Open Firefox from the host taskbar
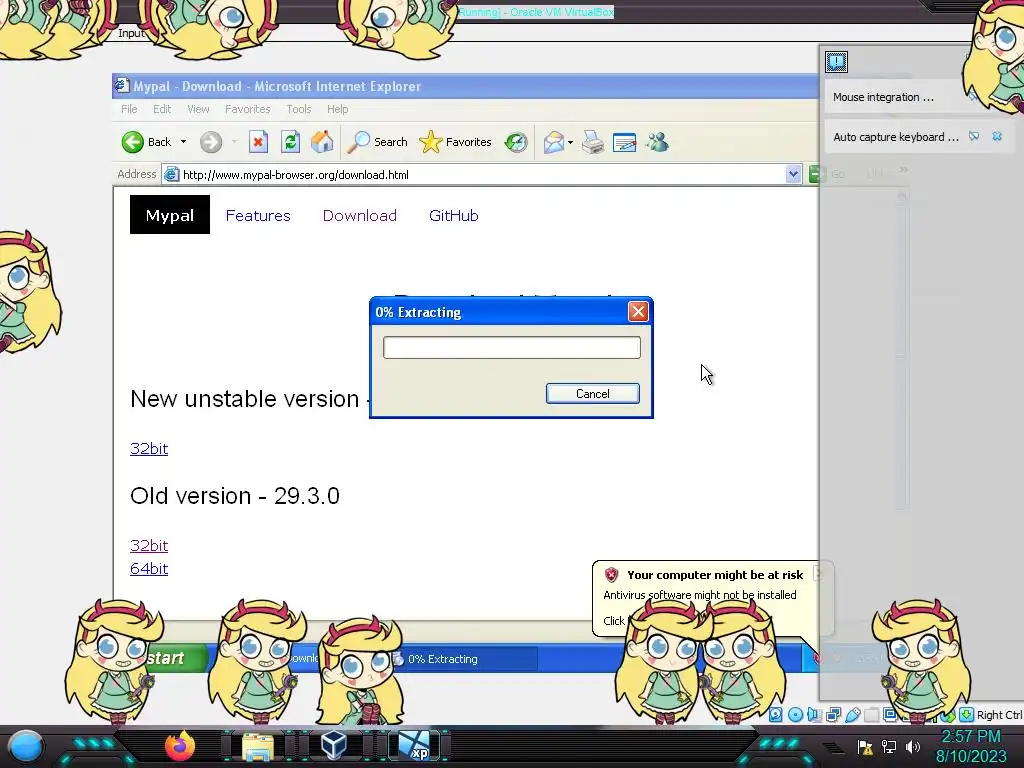 [x=180, y=746]
